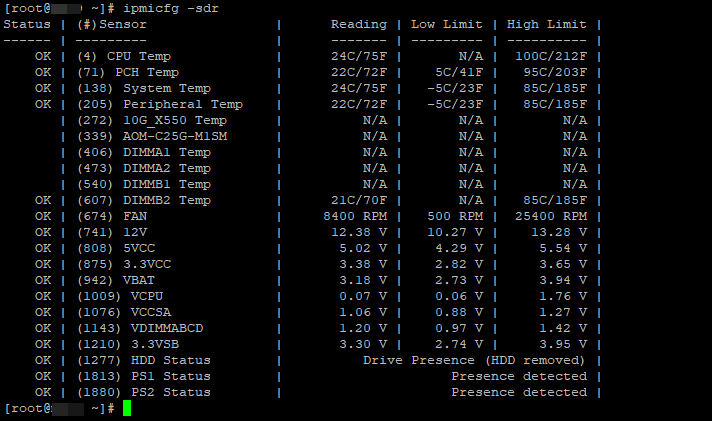Click the 12V reading value 12.38 V
Image resolution: width=712 pixels, height=421 pixels.
pos(358,231)
